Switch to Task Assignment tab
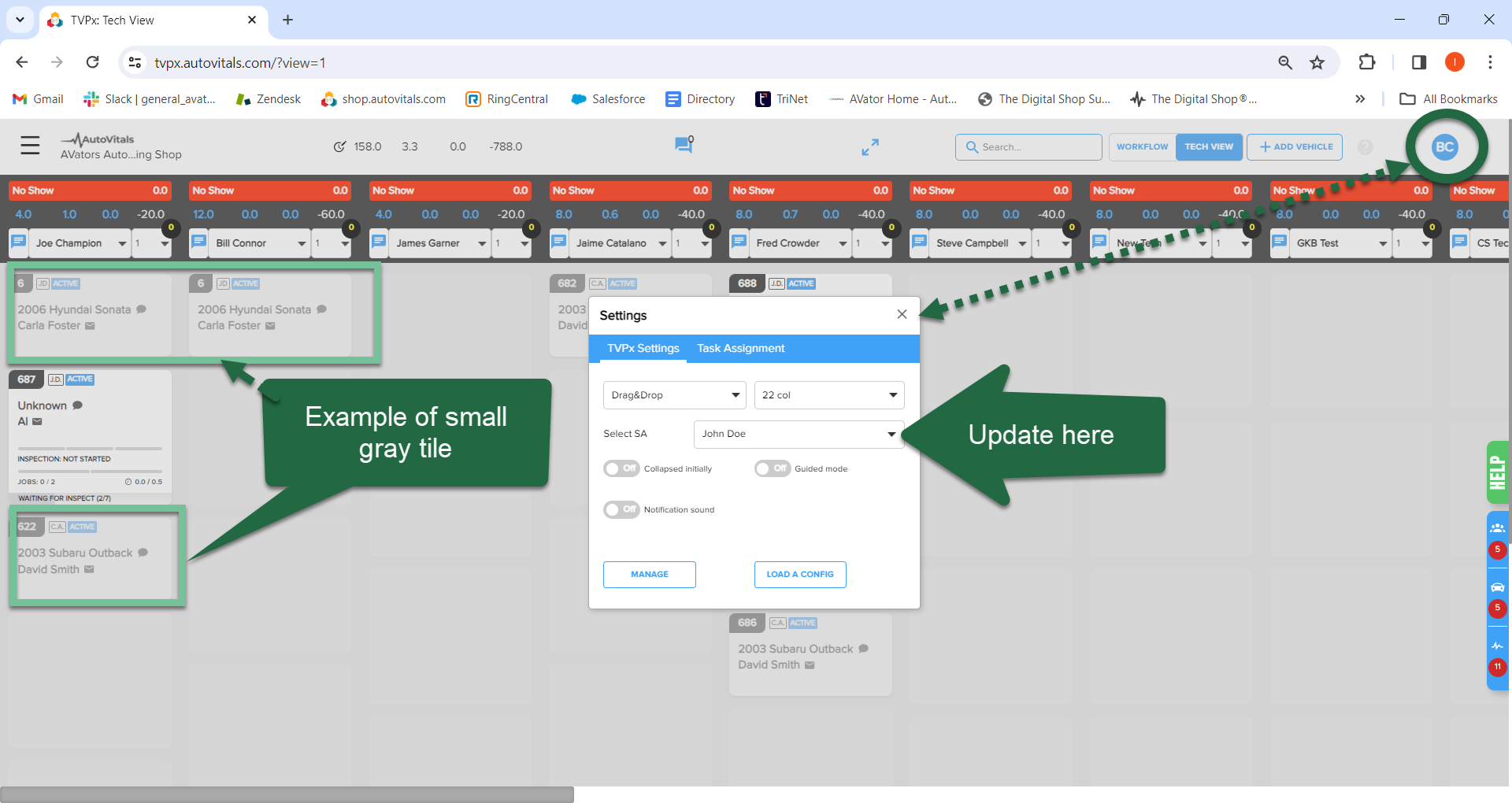Image resolution: width=1512 pixels, height=803 pixels. tap(740, 348)
